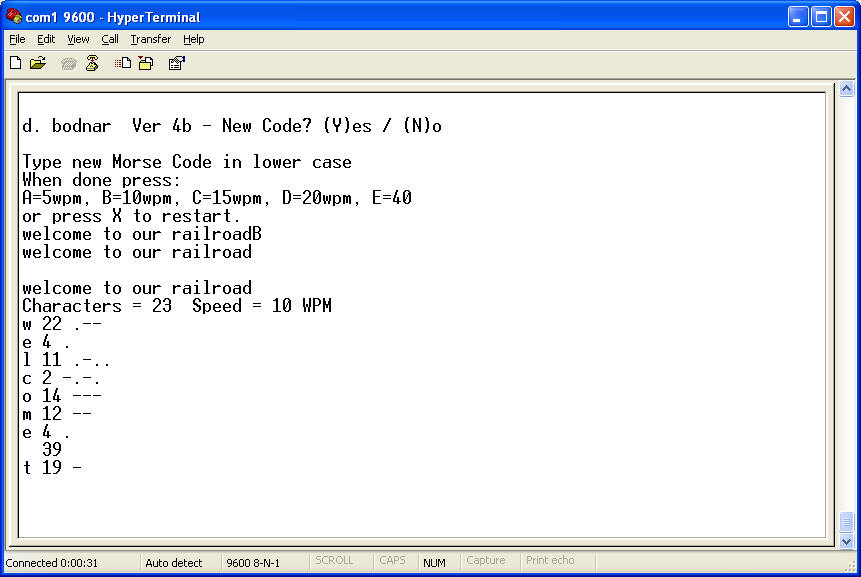861x577 pixels.
Task: Click the HyperTerminal title bar app icon
Action: point(14,16)
